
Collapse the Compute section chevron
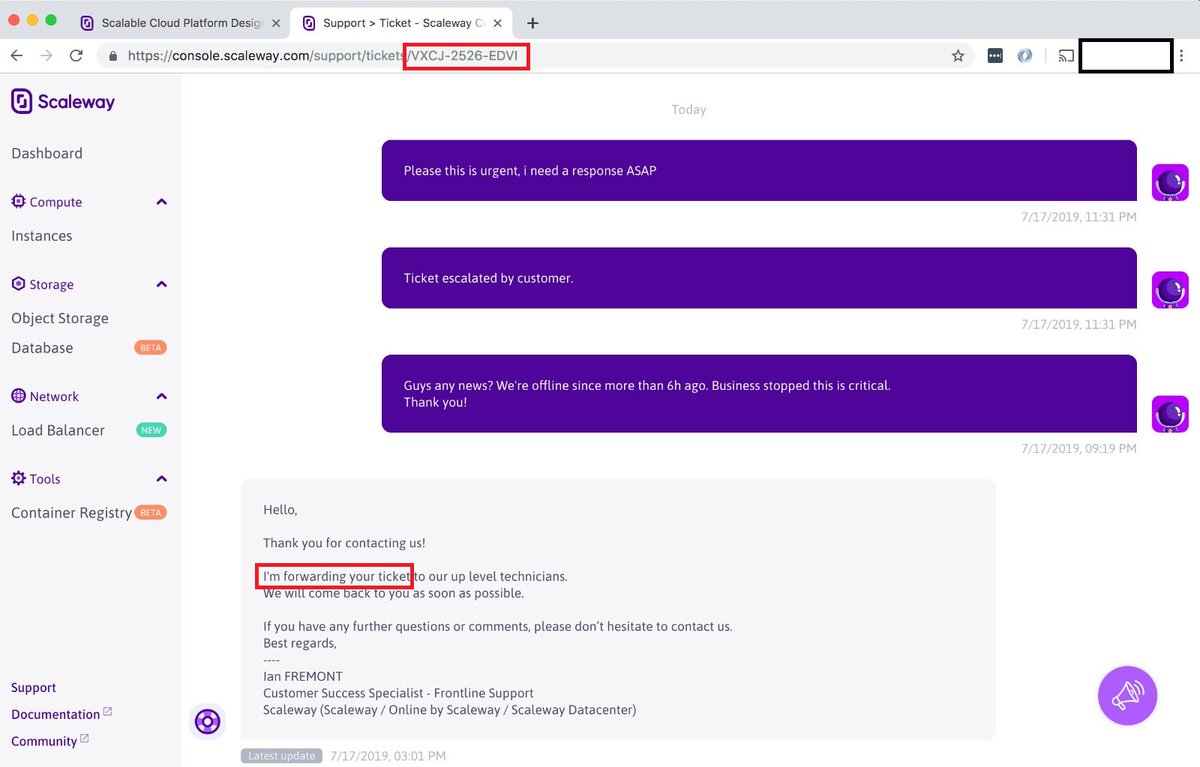pyautogui.click(x=162, y=202)
